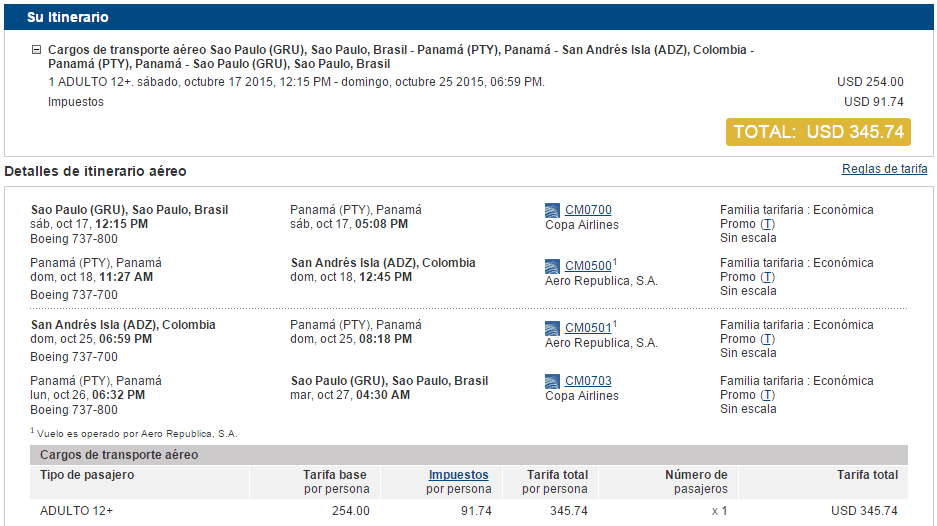Open flight CM0501 details link

pyautogui.click(x=588, y=328)
